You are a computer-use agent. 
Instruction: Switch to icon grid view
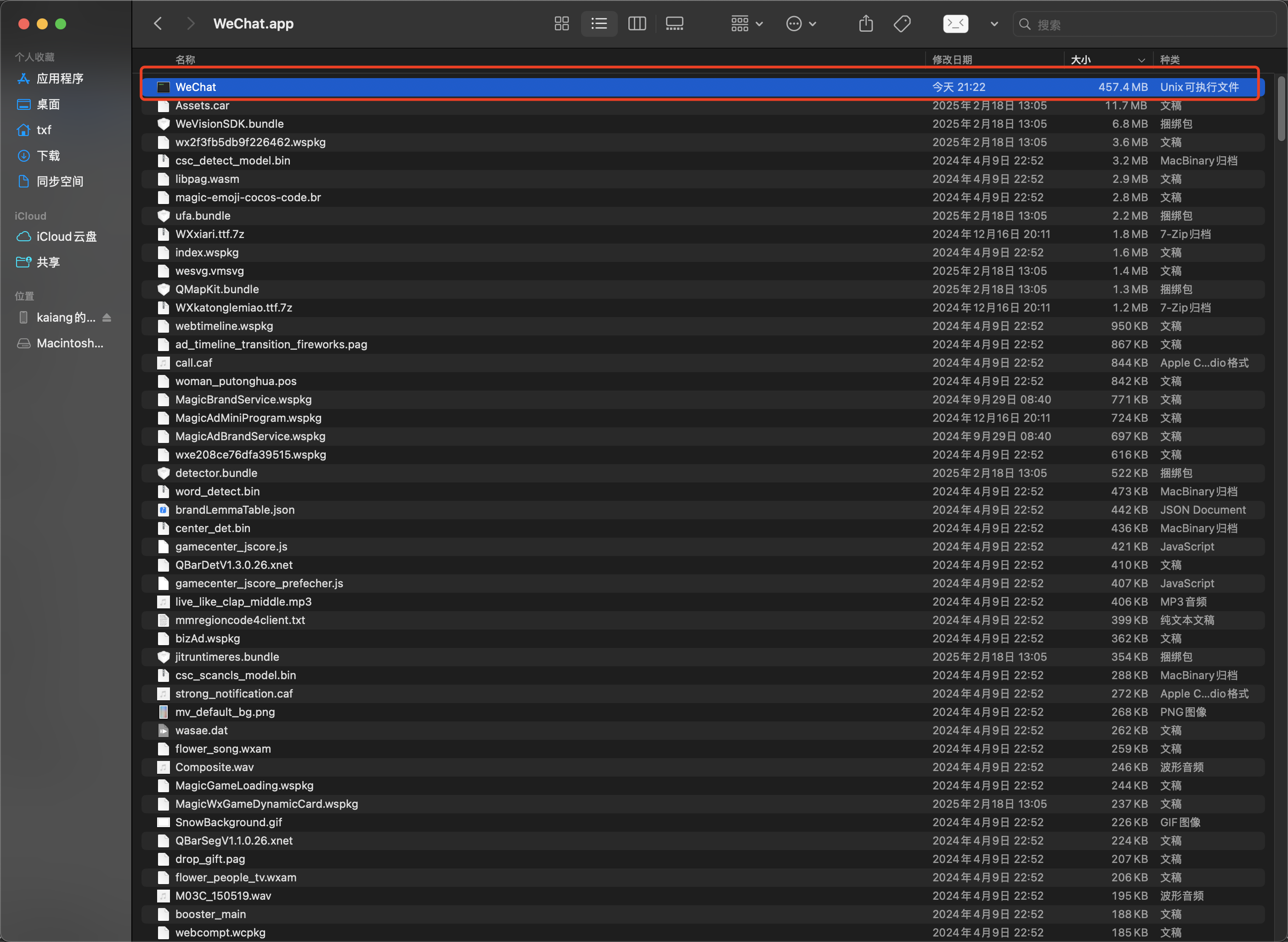tap(561, 23)
